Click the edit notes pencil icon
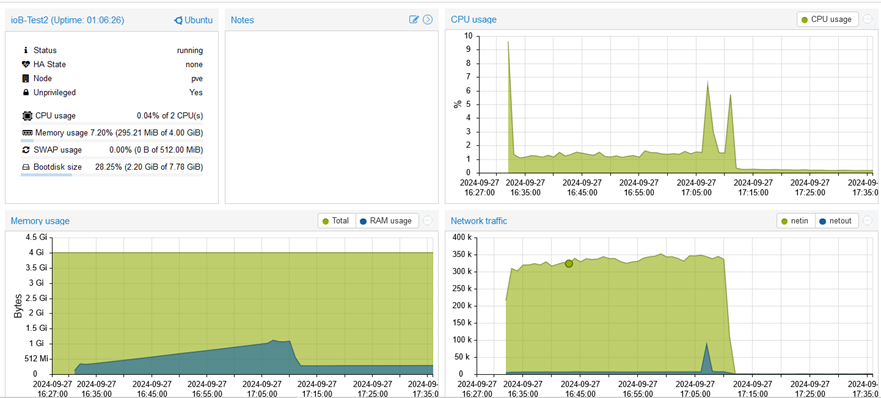The height and width of the screenshot is (398, 881). (414, 20)
